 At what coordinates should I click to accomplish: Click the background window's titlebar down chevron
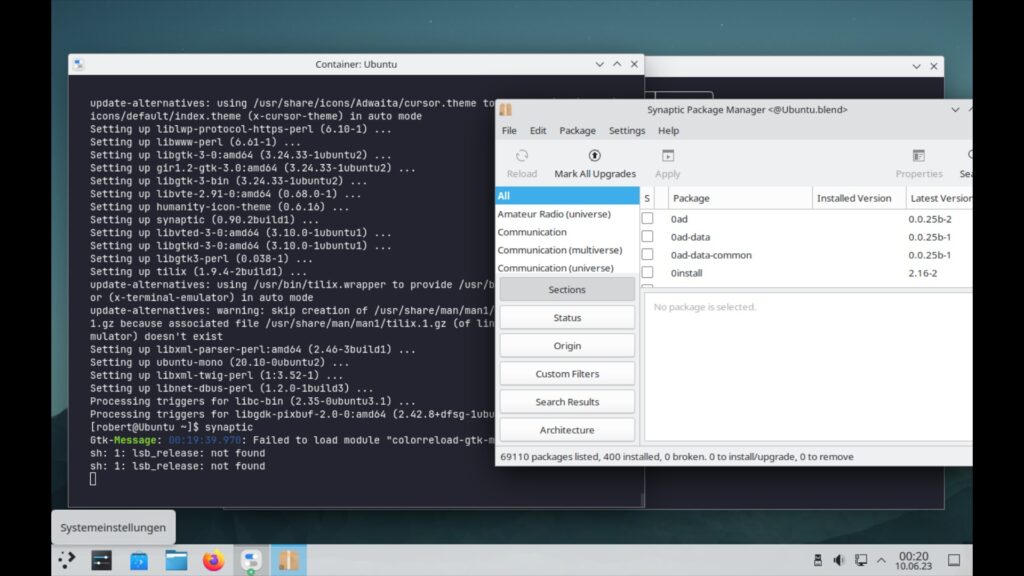click(x=916, y=67)
